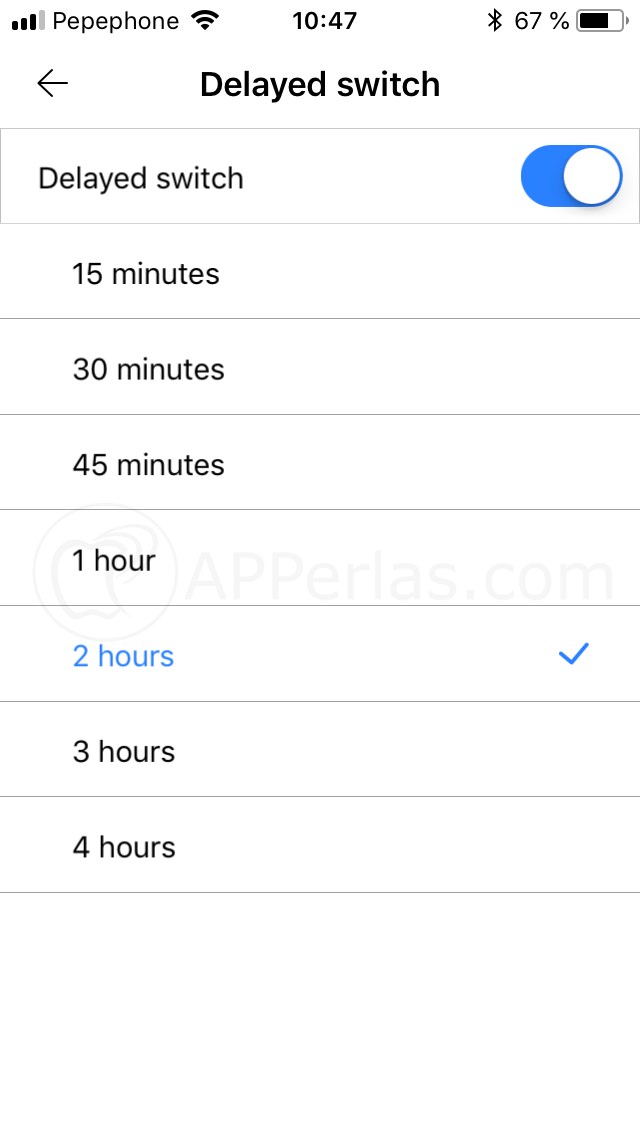Pick the 45 minutes delay option
The width and height of the screenshot is (640, 1136).
pyautogui.click(x=148, y=465)
